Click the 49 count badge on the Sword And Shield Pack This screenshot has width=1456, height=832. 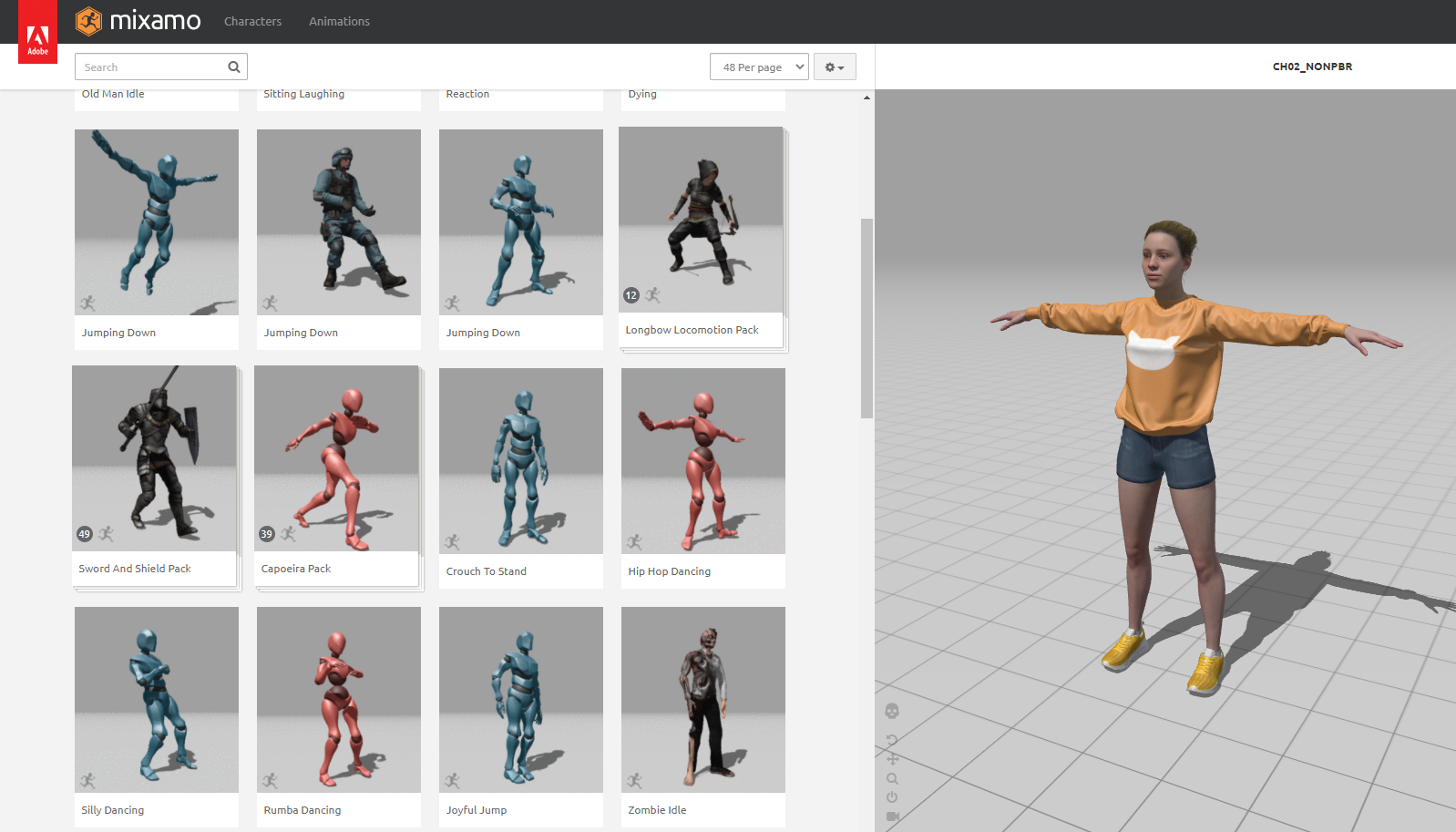(x=85, y=534)
